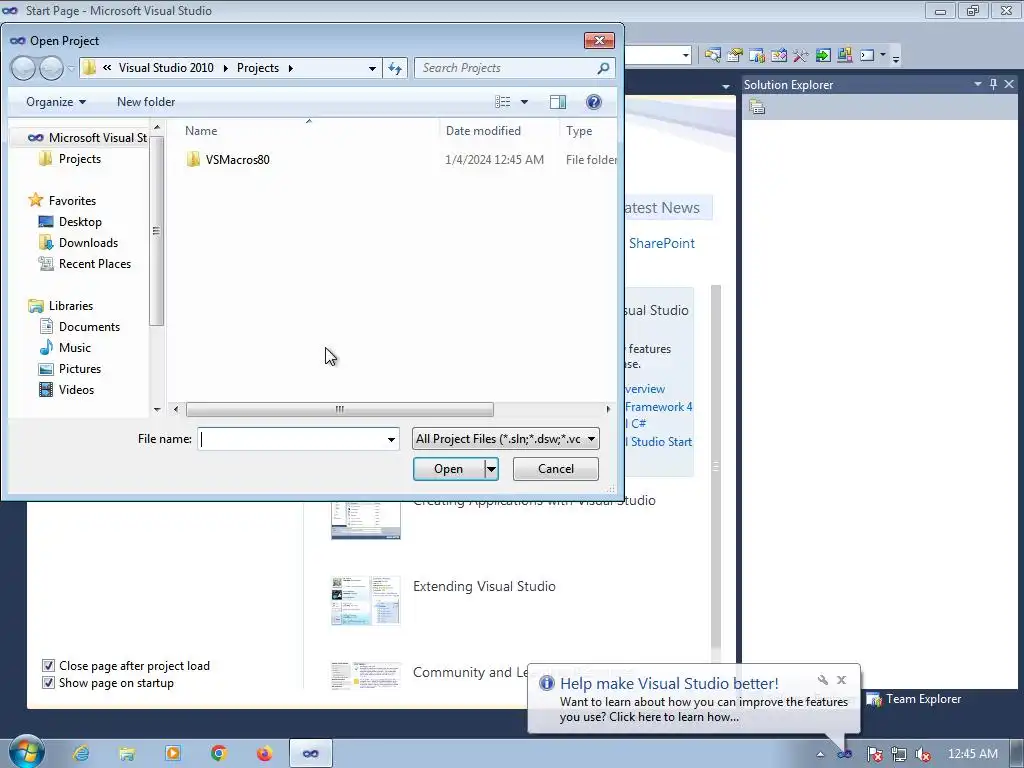Open address bar previous locations dropdown
Screen dimensions: 1024x768
[372, 68]
